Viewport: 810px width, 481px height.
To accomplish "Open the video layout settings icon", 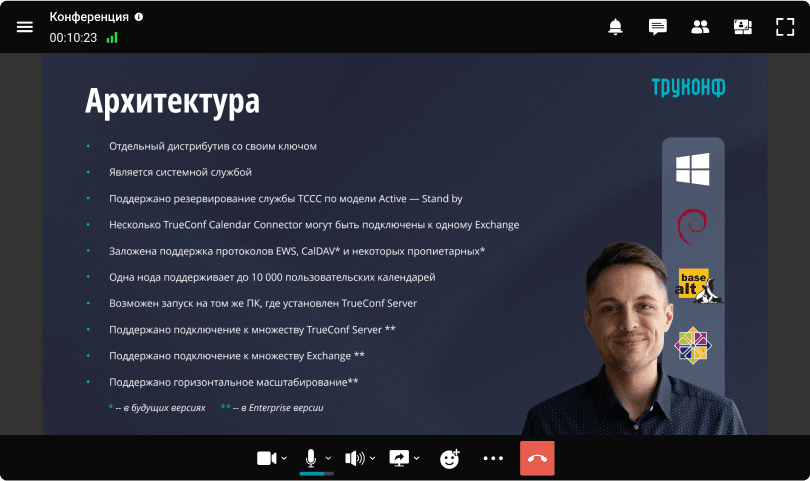I will (x=742, y=27).
